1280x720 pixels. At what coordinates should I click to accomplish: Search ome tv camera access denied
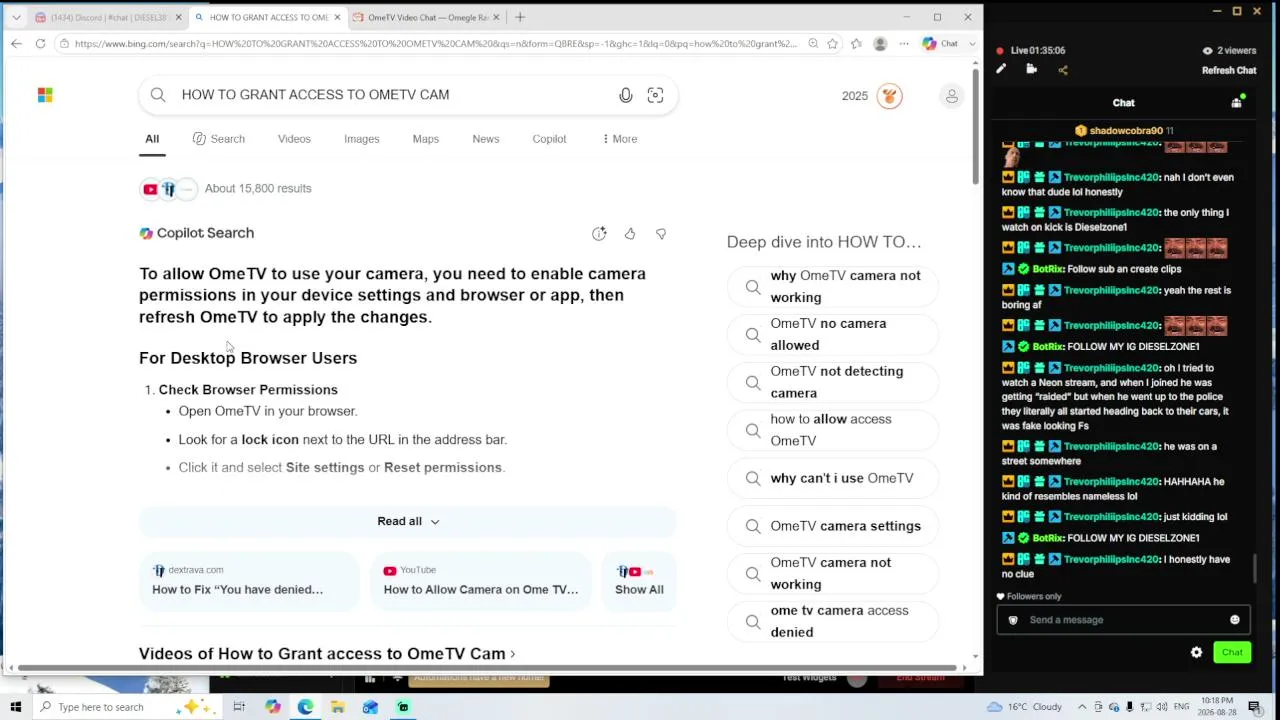833,621
